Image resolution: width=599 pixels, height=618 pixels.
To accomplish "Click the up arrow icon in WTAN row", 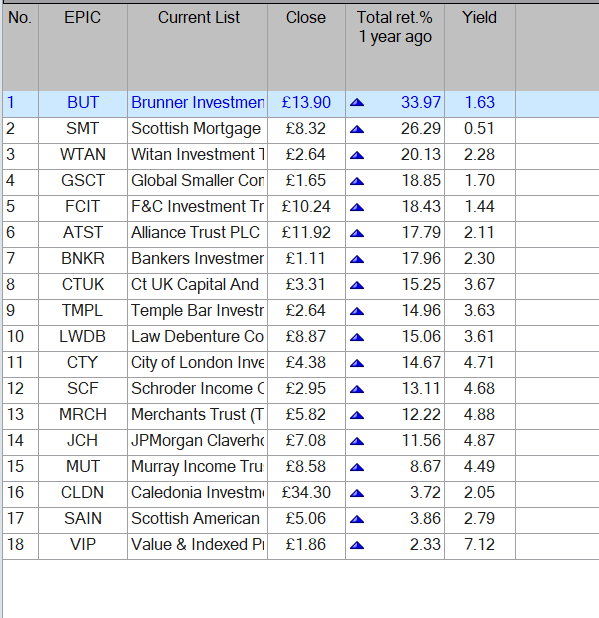I will pos(357,155).
